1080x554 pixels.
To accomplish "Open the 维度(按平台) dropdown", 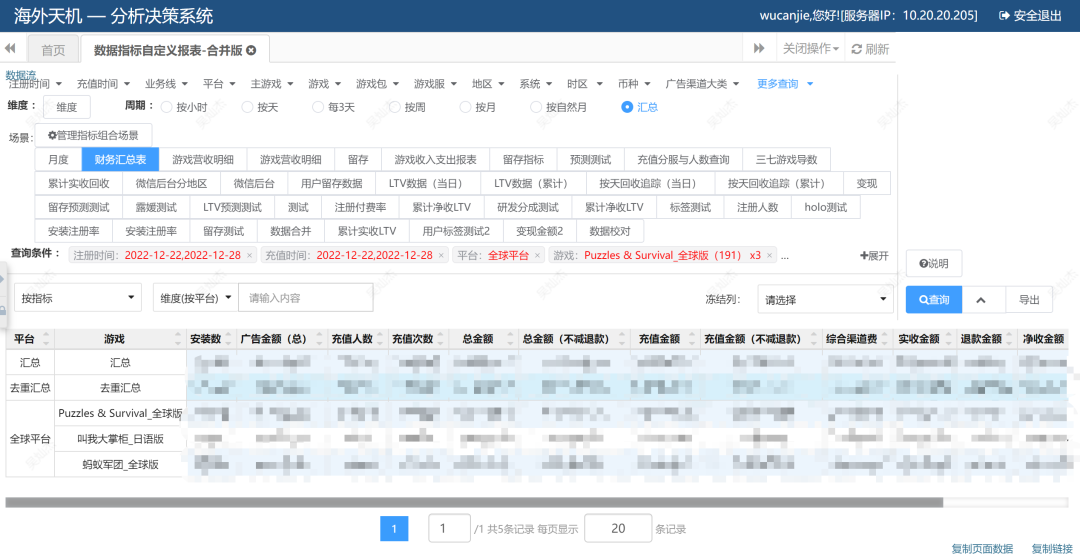I will [196, 298].
